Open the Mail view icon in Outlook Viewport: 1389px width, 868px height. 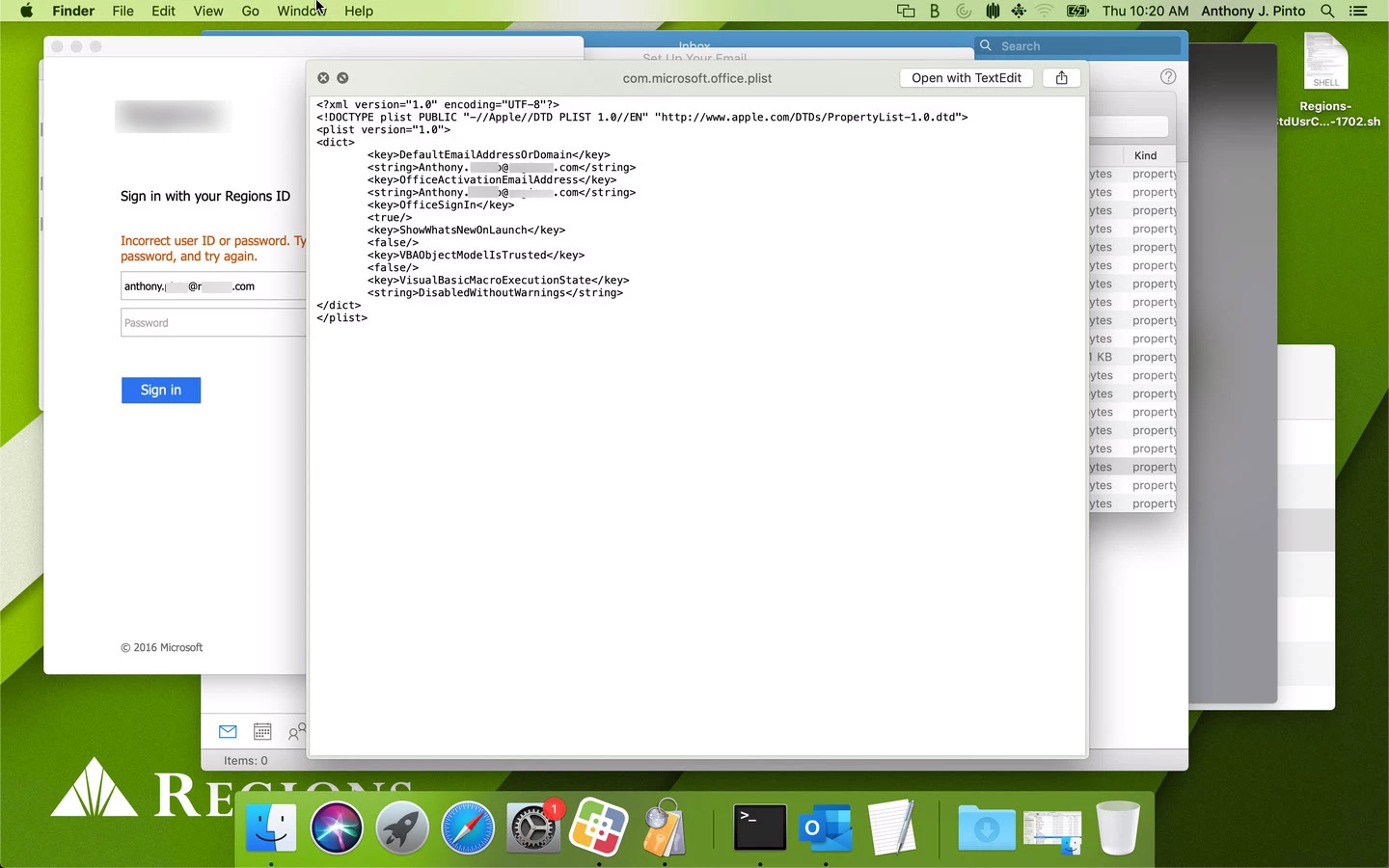228,732
